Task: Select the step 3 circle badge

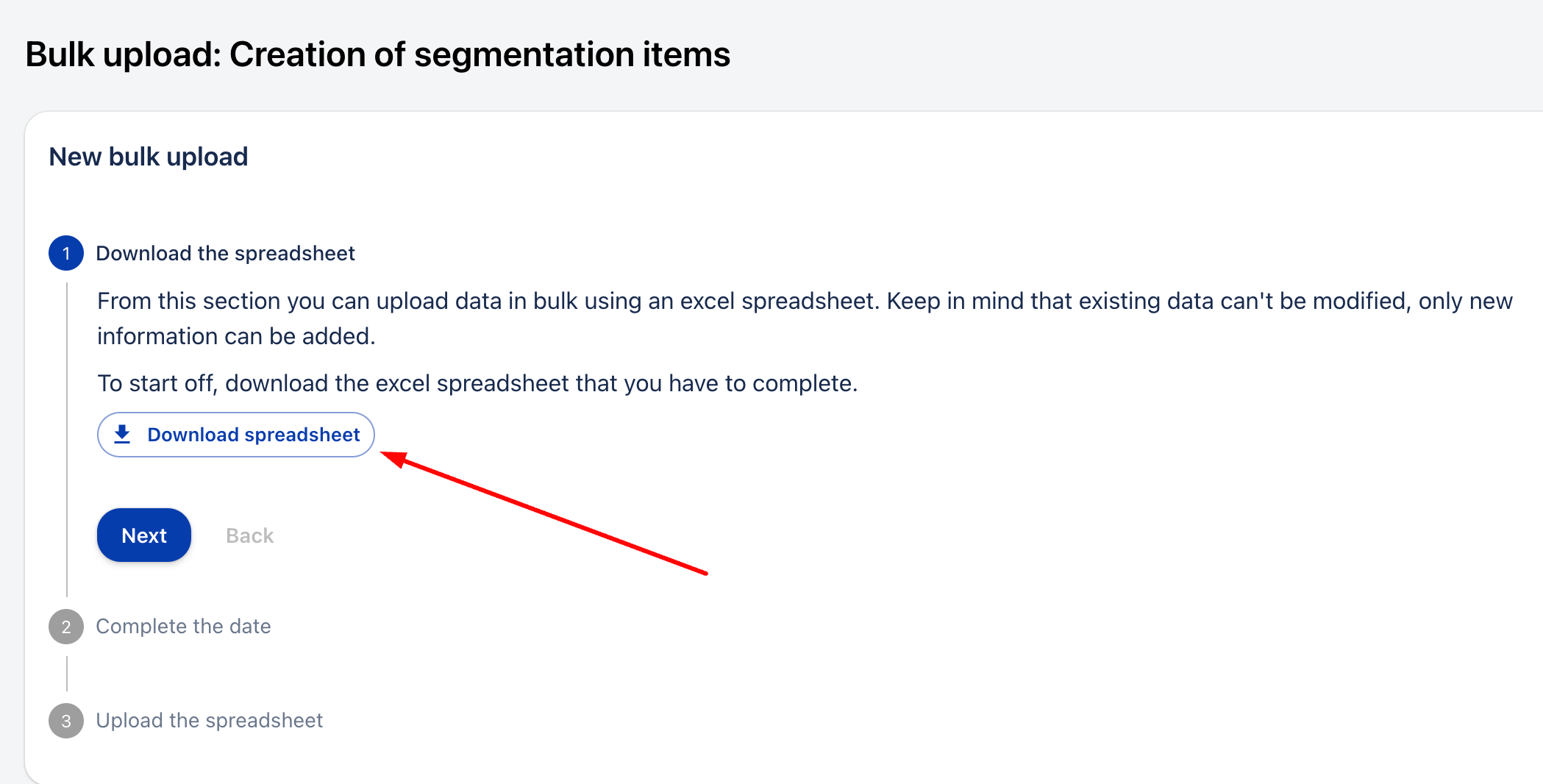Action: click(x=66, y=721)
